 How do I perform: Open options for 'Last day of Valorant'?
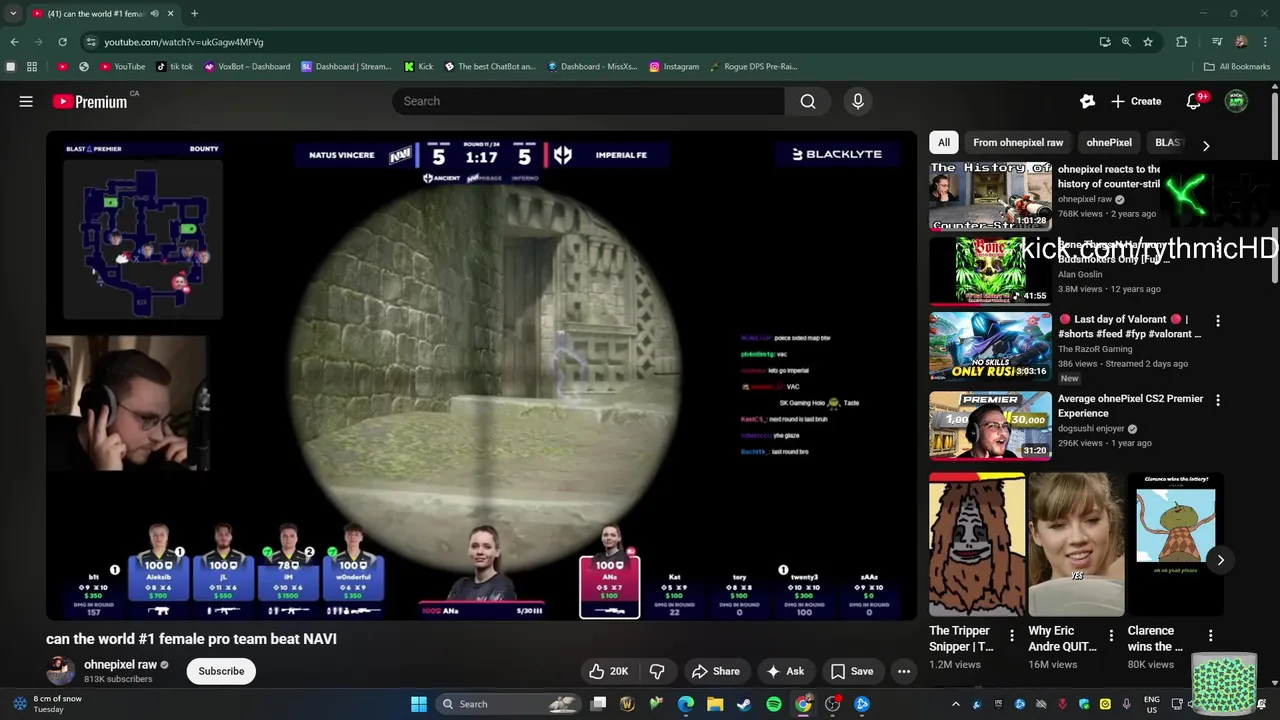click(1218, 321)
